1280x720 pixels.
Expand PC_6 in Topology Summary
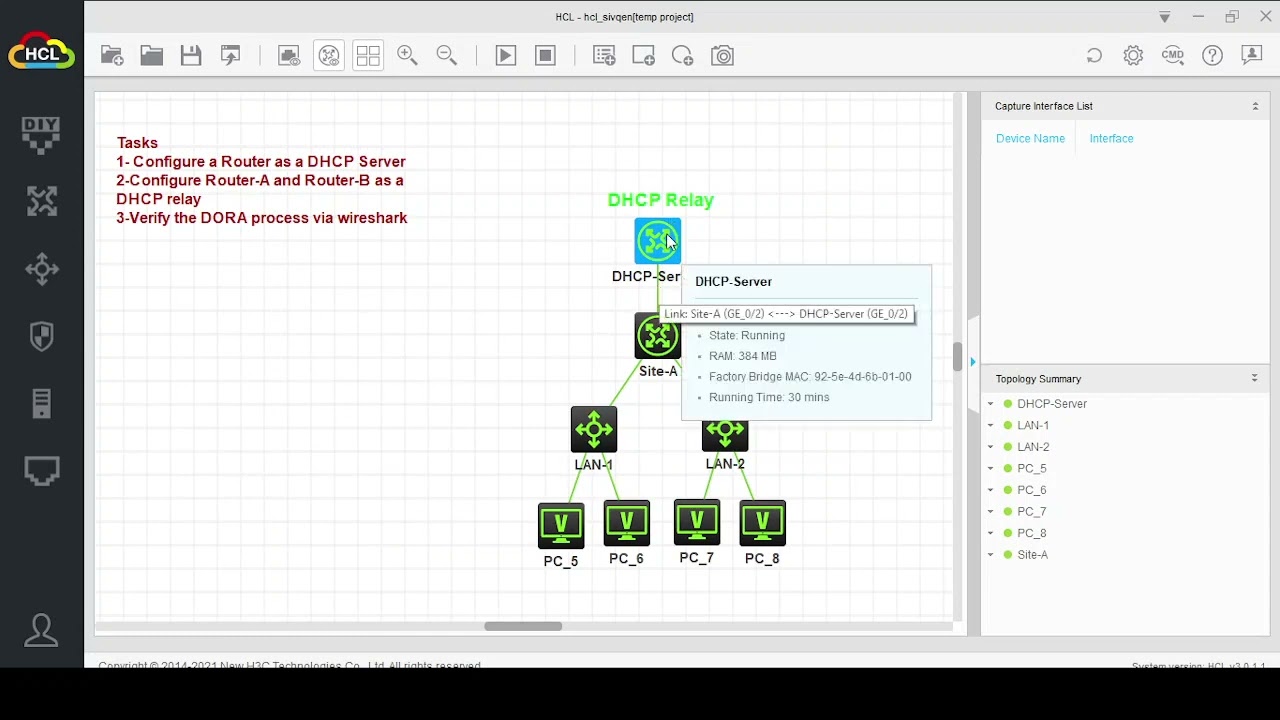(991, 490)
